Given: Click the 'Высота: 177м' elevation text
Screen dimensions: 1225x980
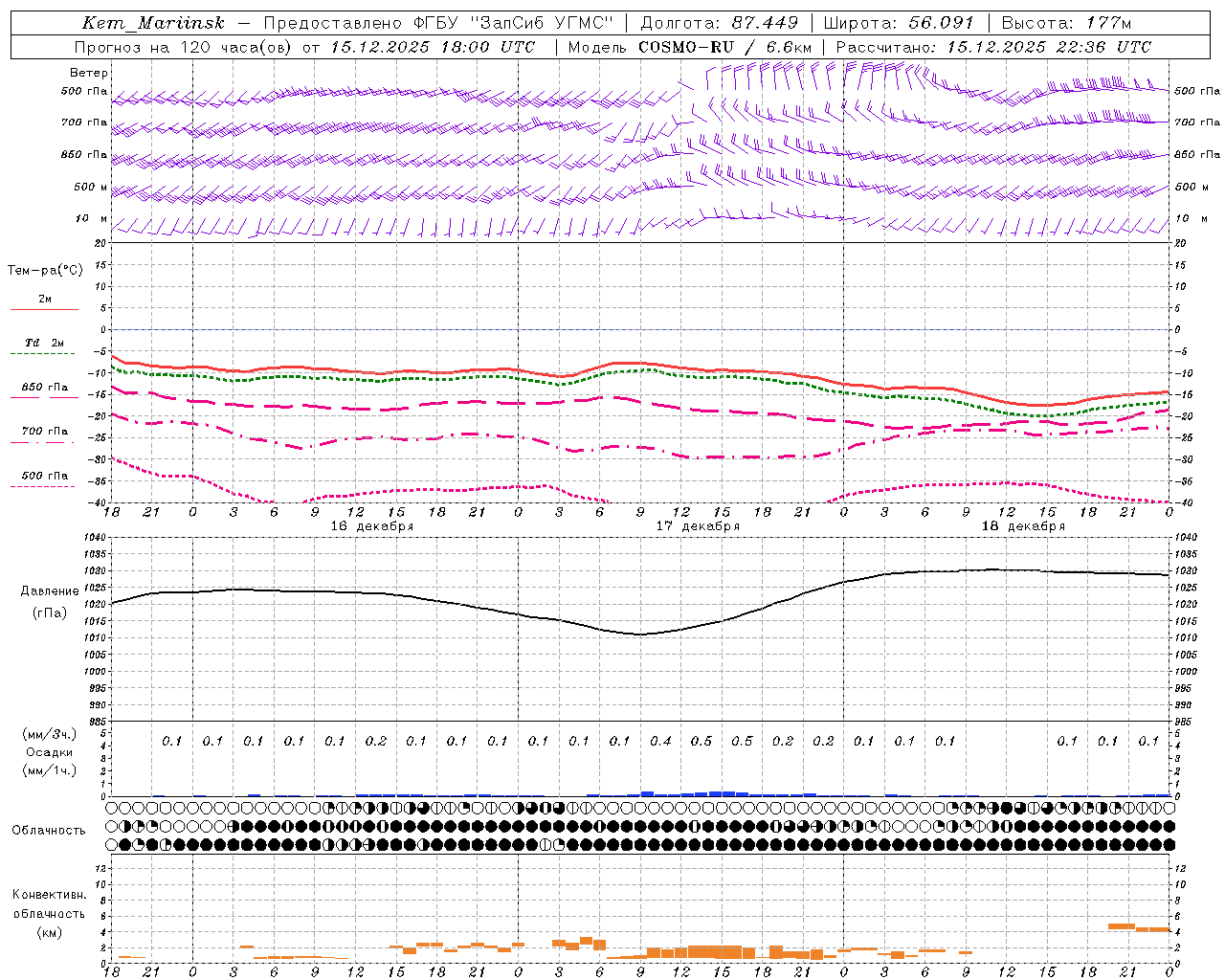Looking at the screenshot, I should (1066, 23).
